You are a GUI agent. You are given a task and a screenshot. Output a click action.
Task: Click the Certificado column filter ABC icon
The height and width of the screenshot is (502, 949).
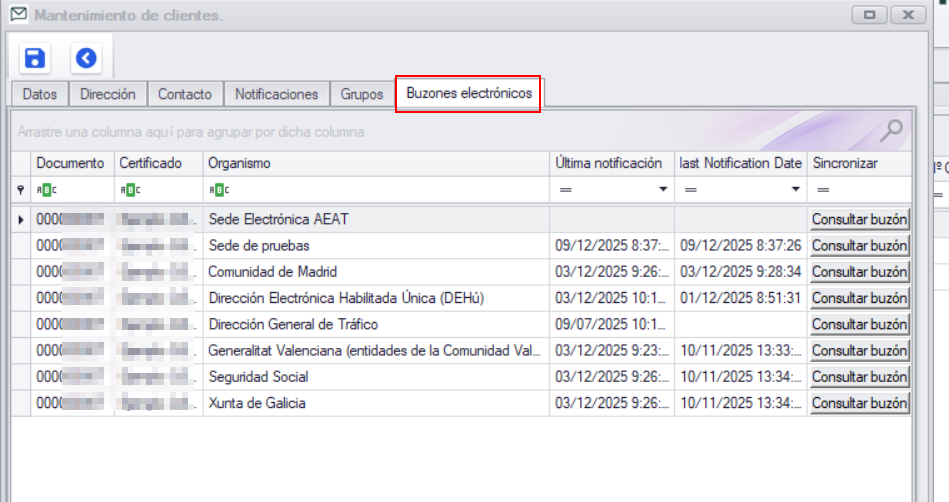(130, 189)
